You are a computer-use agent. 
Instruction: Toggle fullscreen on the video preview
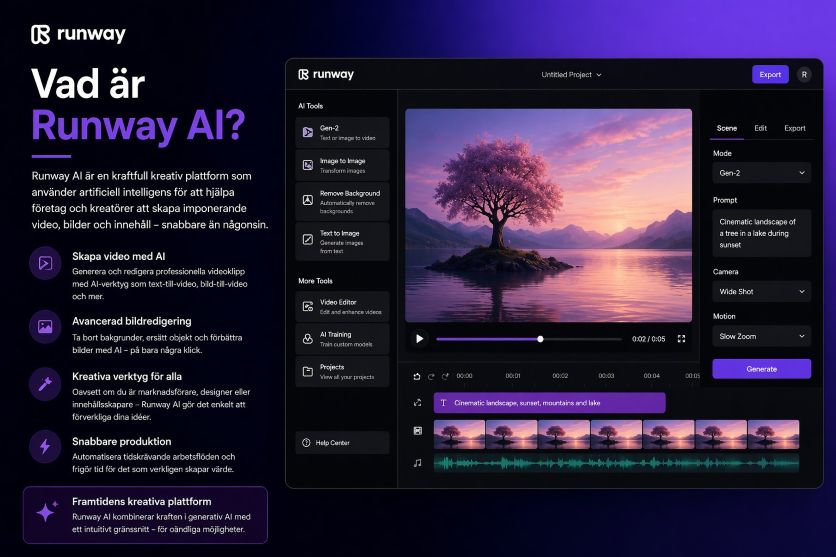coord(681,339)
